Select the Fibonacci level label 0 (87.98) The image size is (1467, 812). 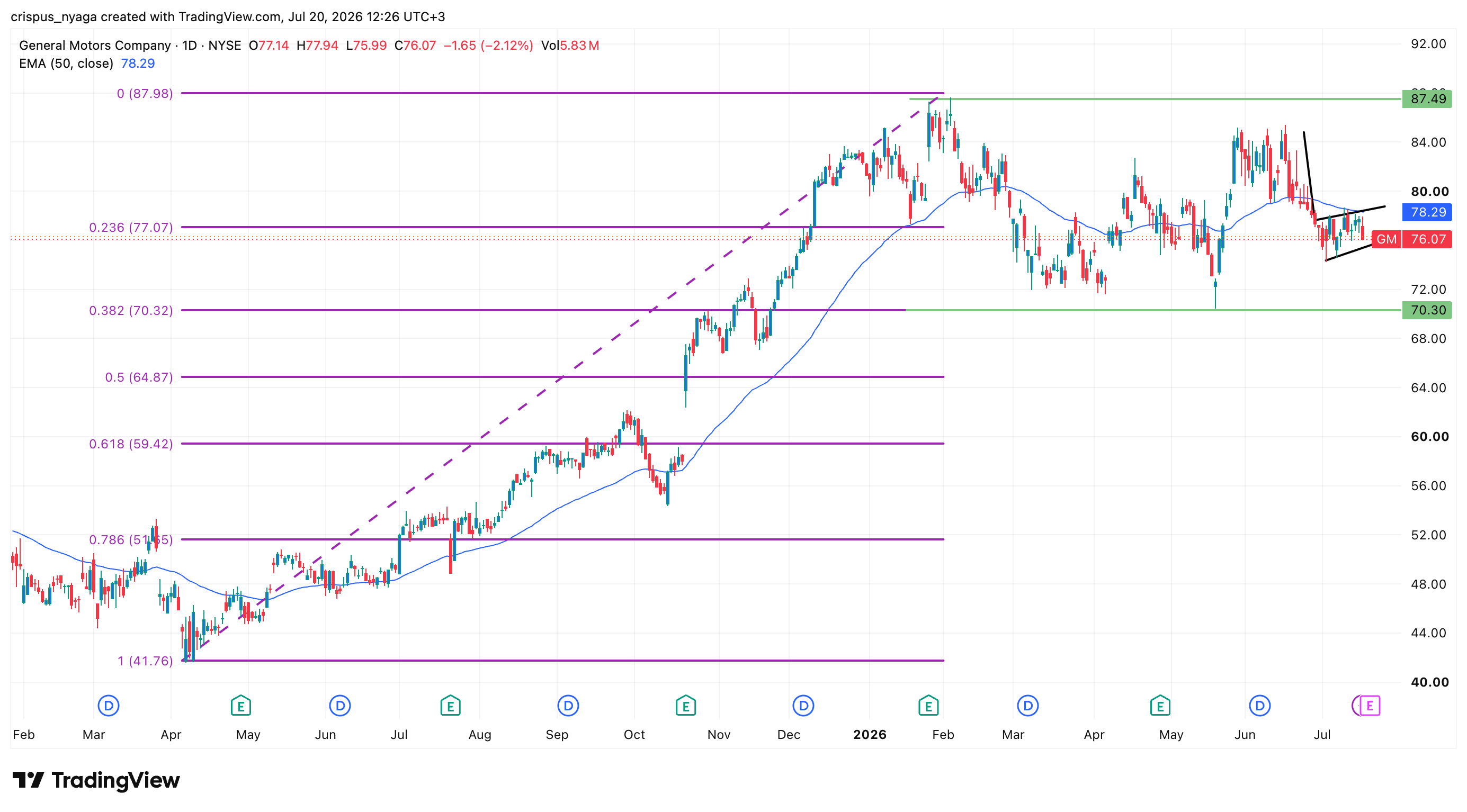(145, 93)
